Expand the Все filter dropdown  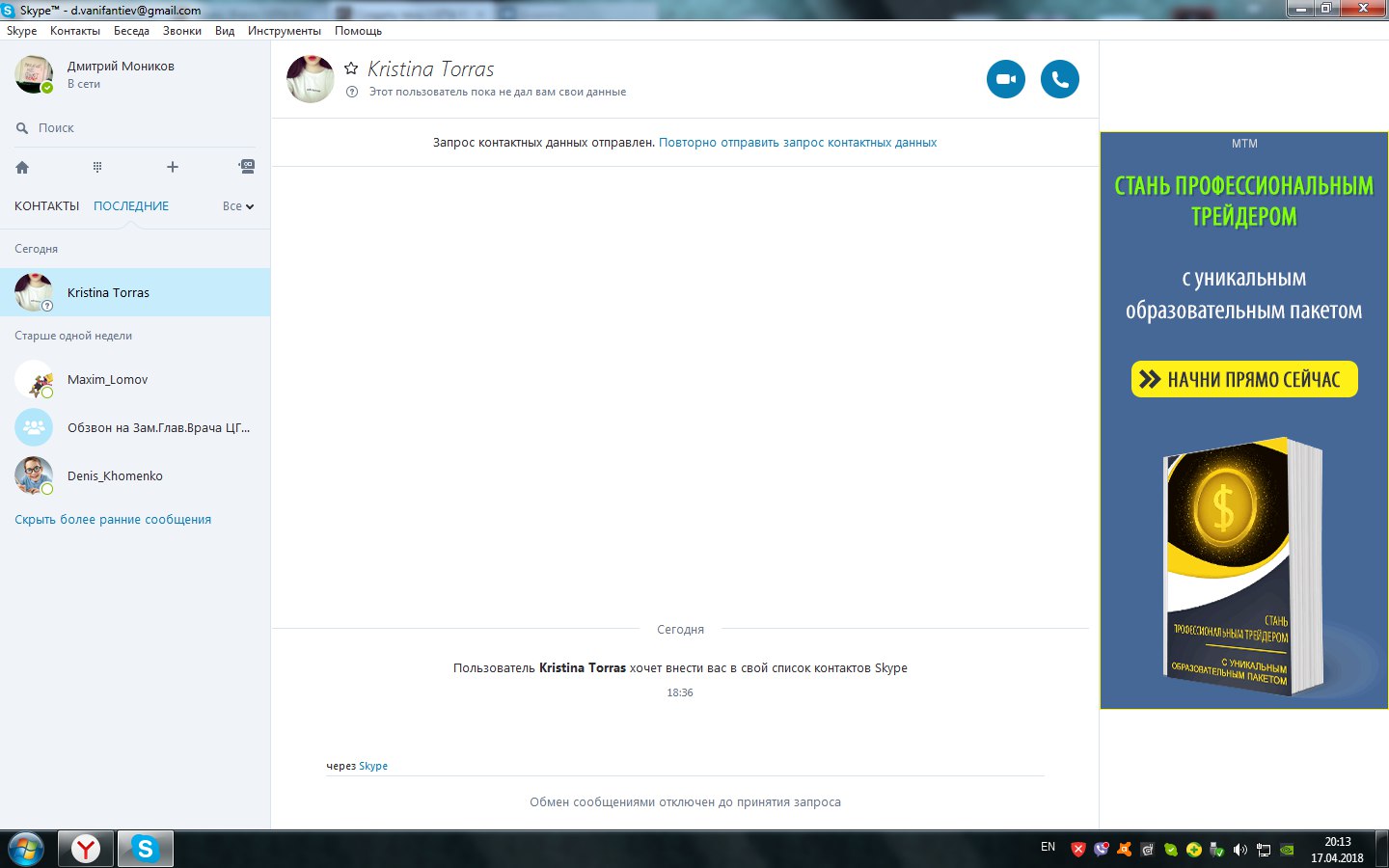pos(238,205)
